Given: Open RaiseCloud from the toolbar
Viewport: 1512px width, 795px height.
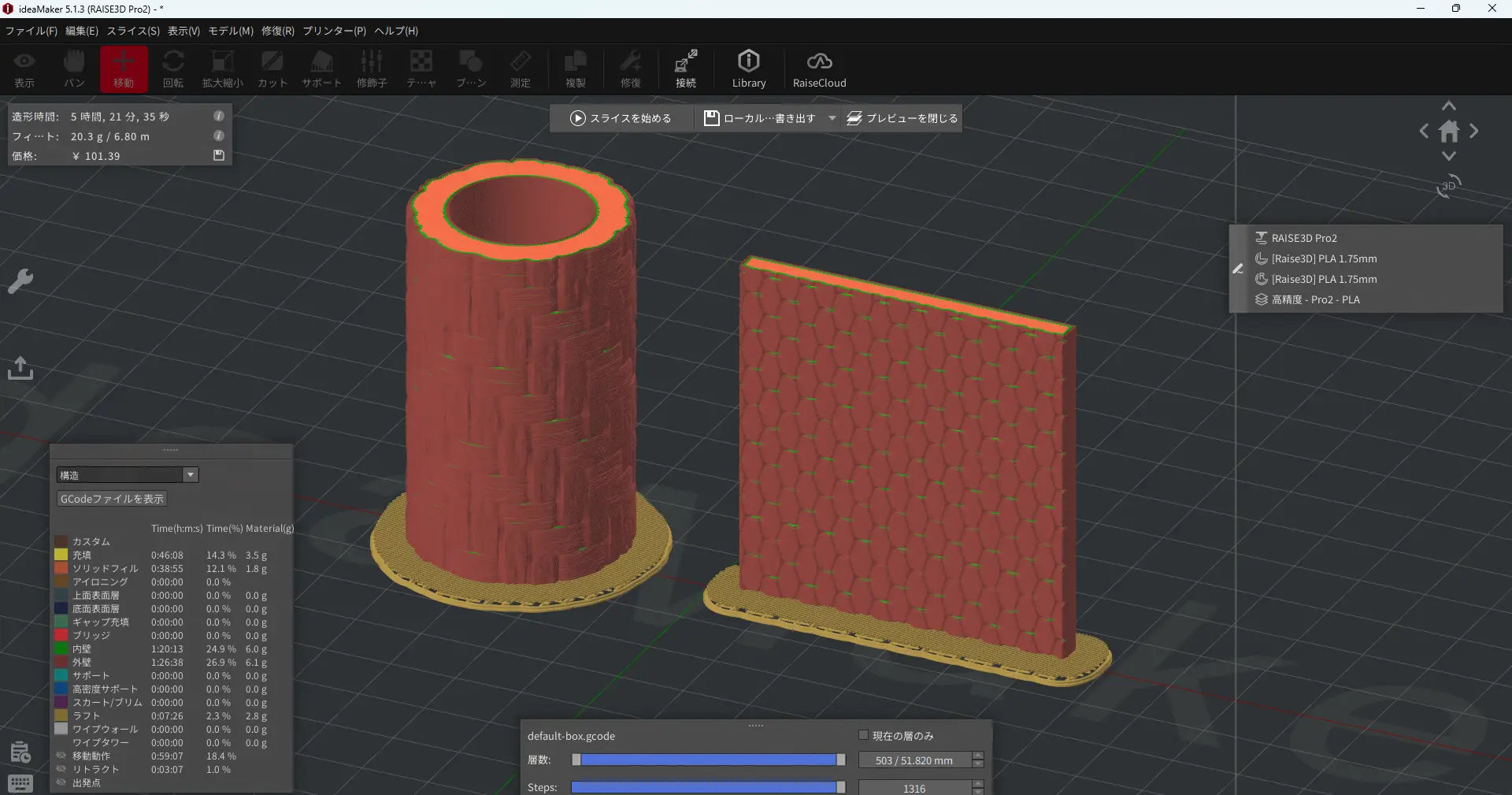Looking at the screenshot, I should pos(819,69).
